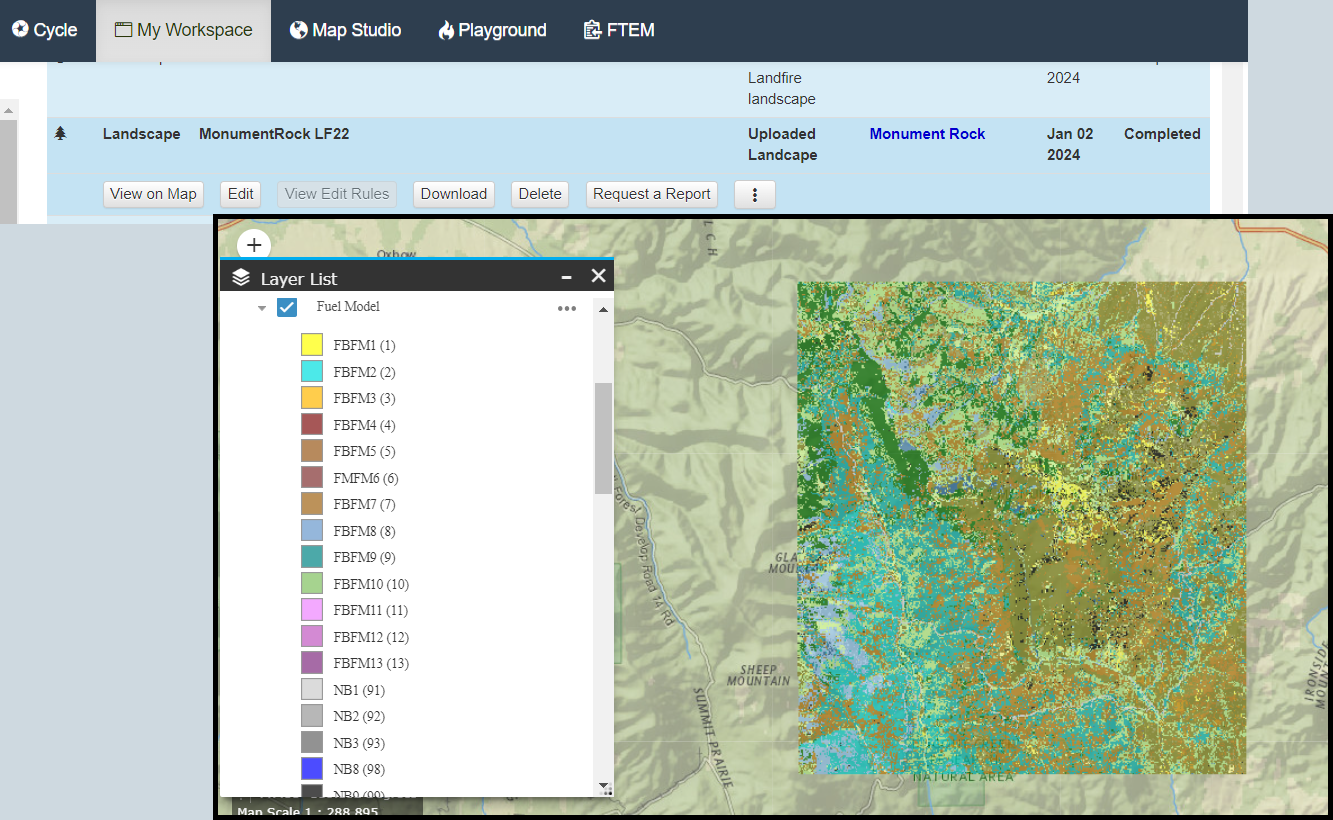Close the Layer List panel

tap(598, 276)
